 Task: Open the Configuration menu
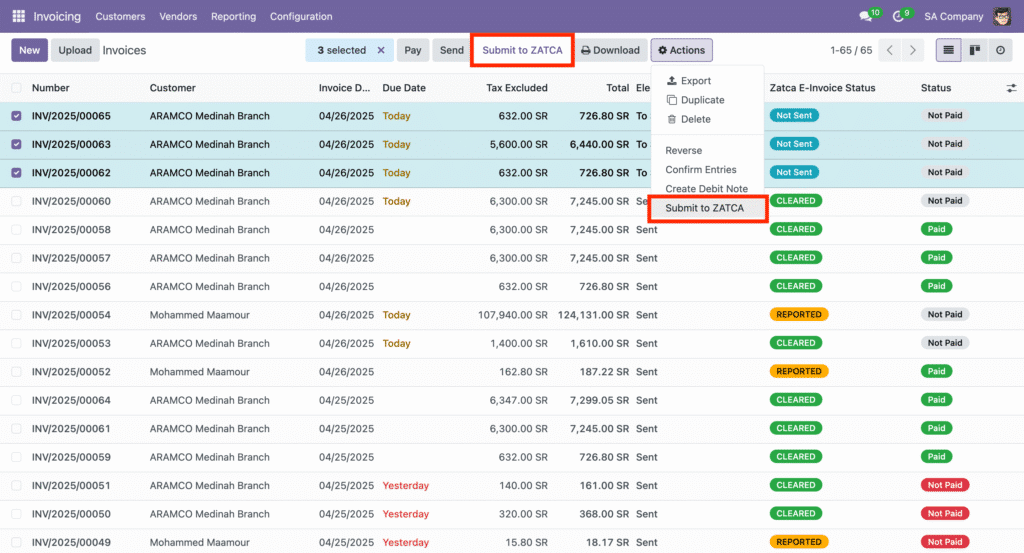click(x=301, y=16)
